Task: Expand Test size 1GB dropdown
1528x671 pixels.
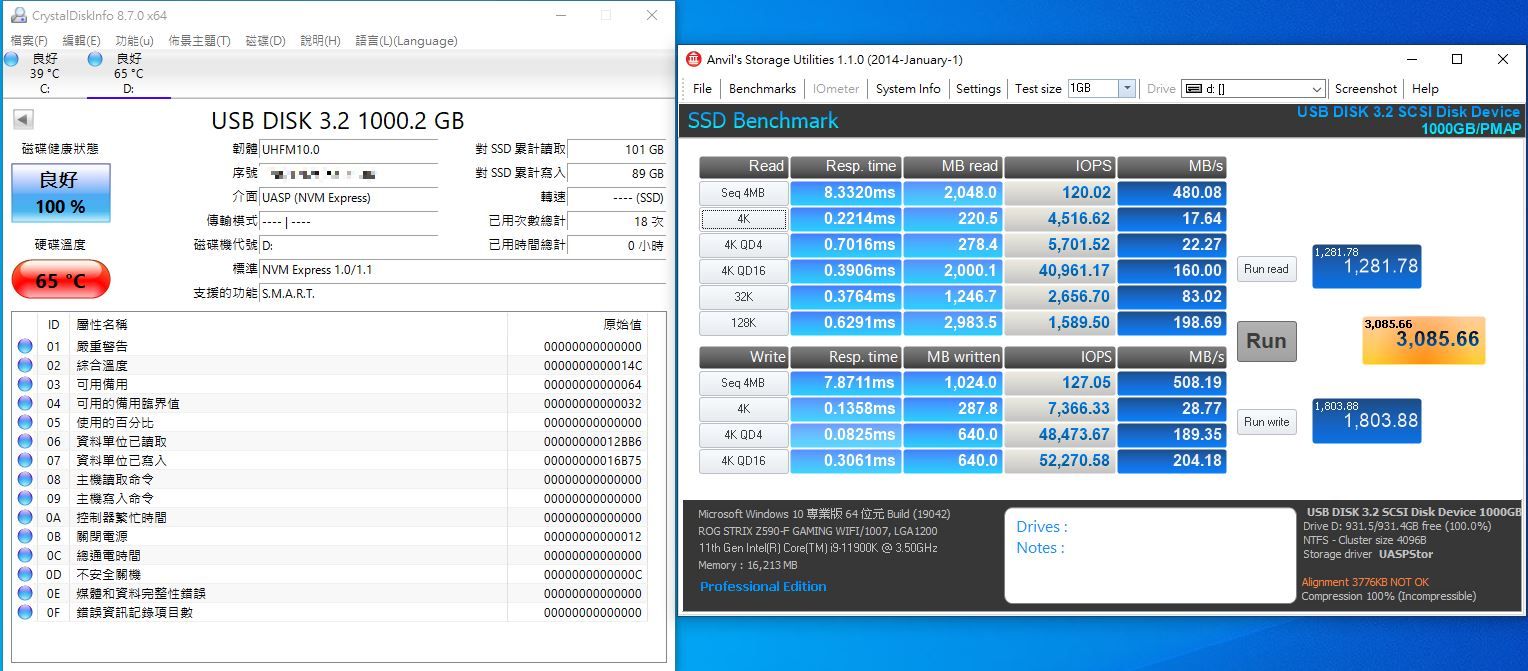Action: pyautogui.click(x=1127, y=88)
